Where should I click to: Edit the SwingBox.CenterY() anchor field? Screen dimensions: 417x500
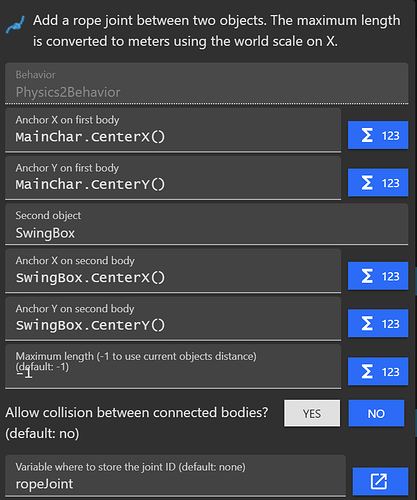pyautogui.click(x=173, y=319)
